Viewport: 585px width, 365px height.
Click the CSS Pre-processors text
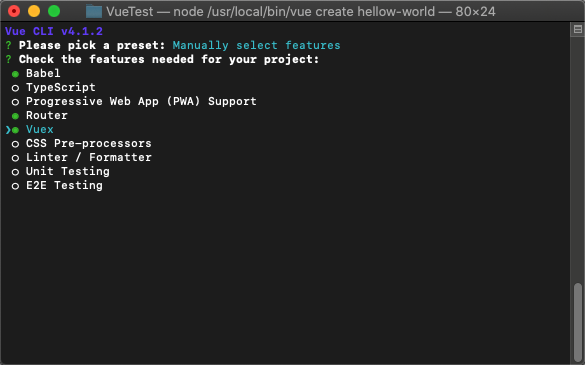point(88,144)
